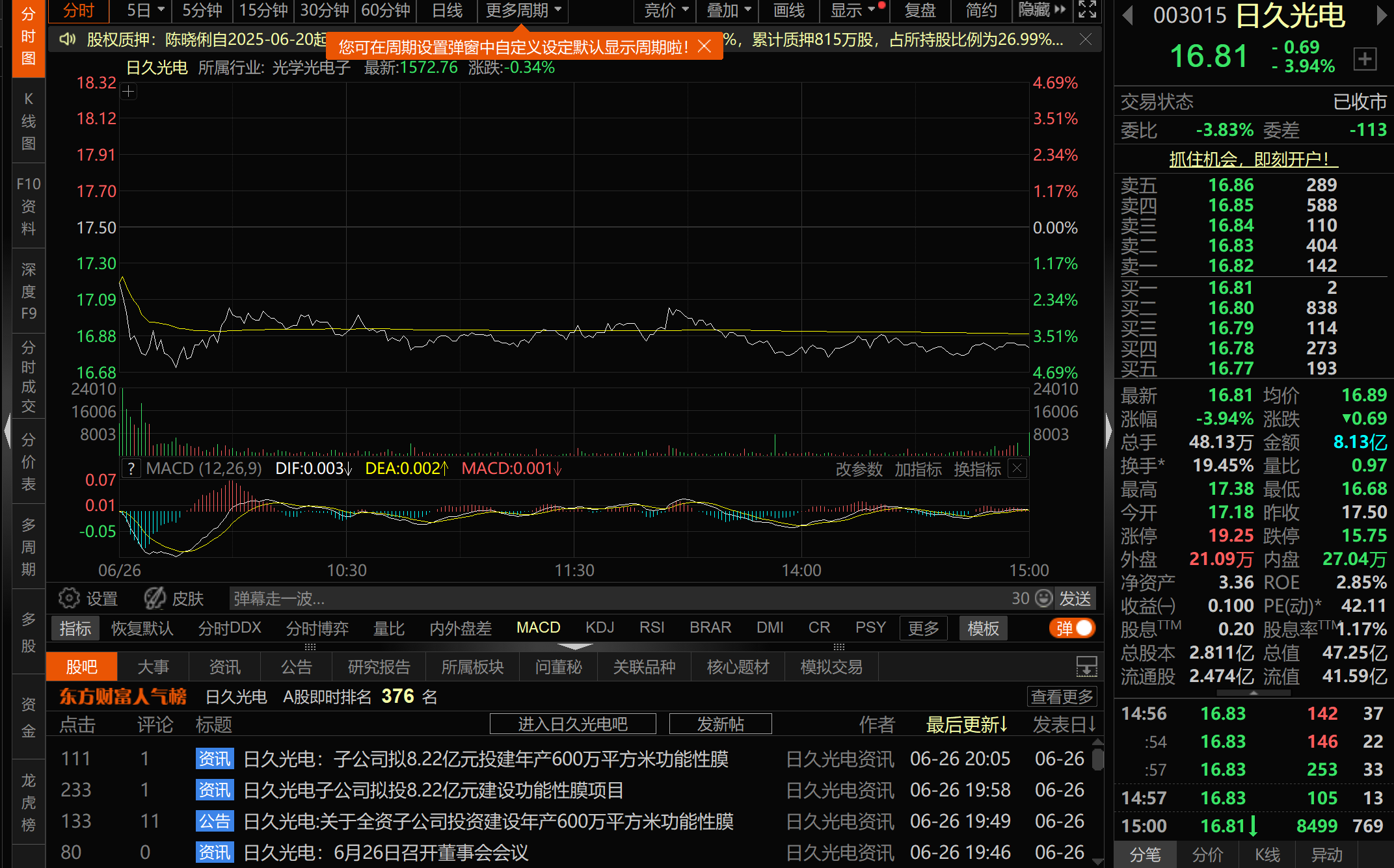Click 加指标 in the MACD header

click(x=918, y=469)
